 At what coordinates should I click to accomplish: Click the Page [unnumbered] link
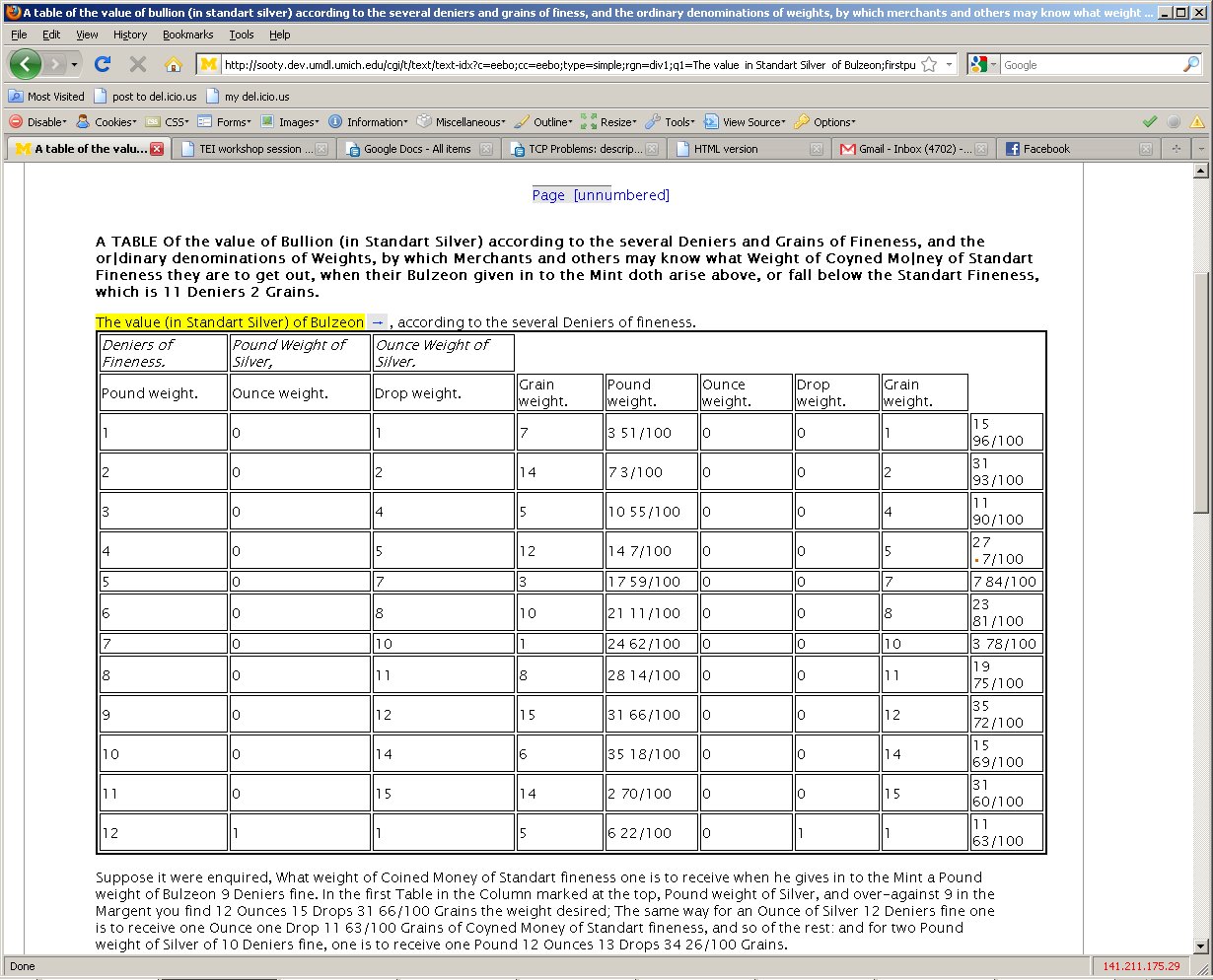601,195
